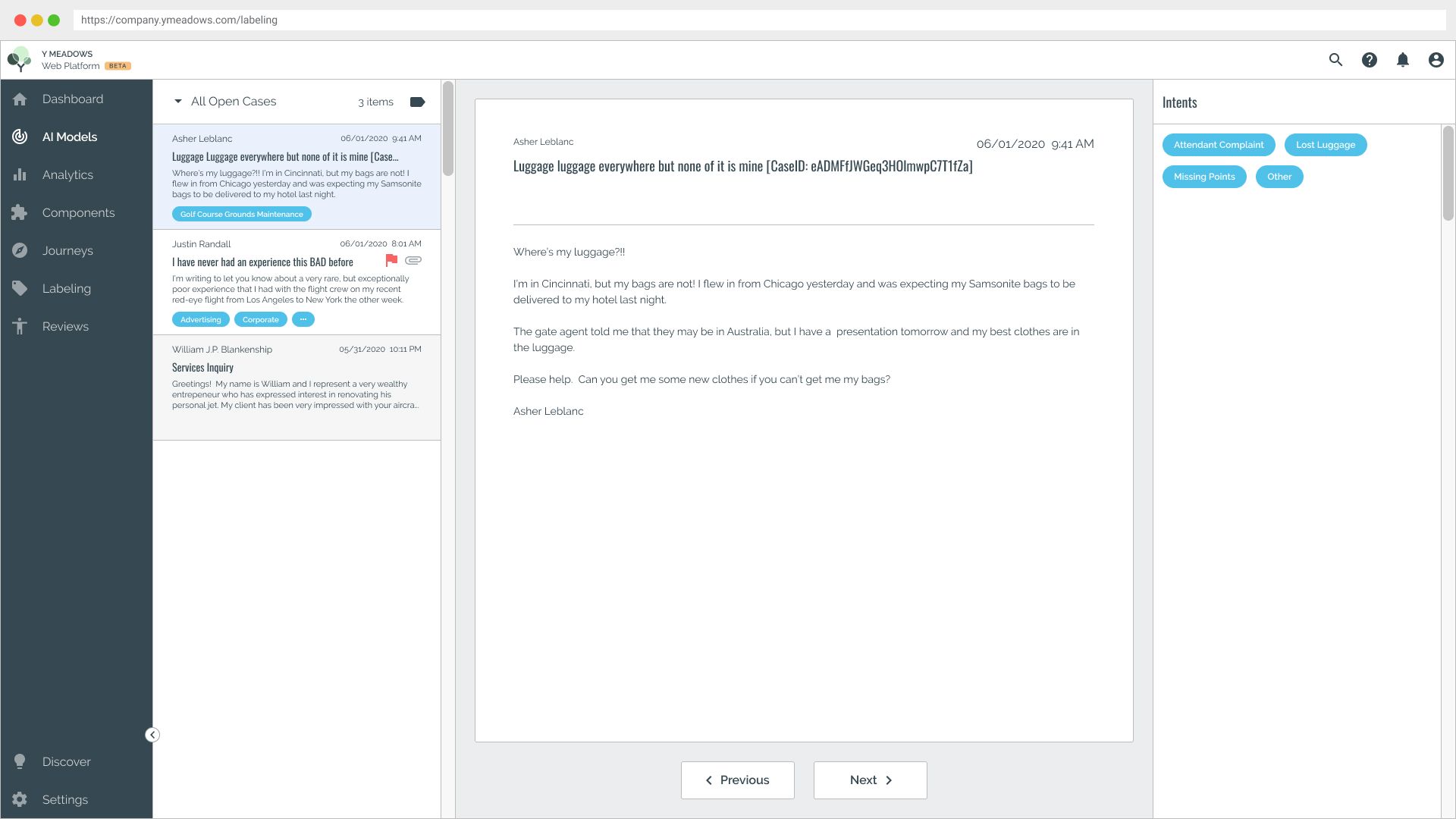Toggle the Missing Points intent chip
This screenshot has width=1456, height=819.
[x=1203, y=177]
